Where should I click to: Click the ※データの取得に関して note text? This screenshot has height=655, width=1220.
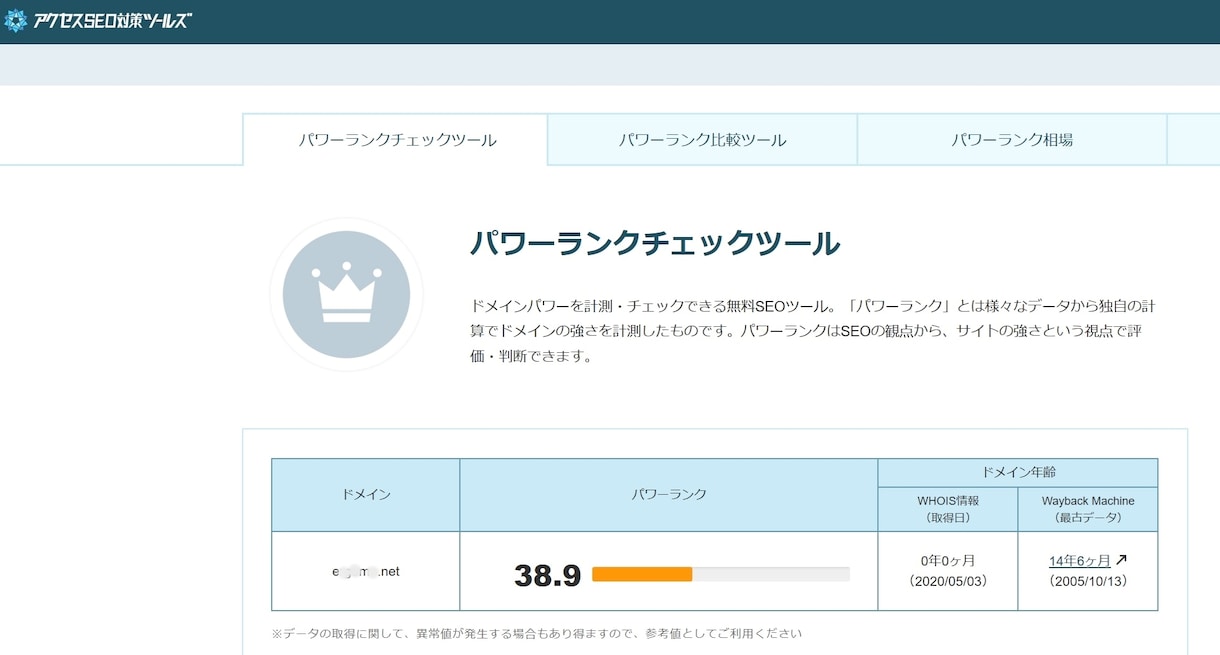click(x=537, y=633)
